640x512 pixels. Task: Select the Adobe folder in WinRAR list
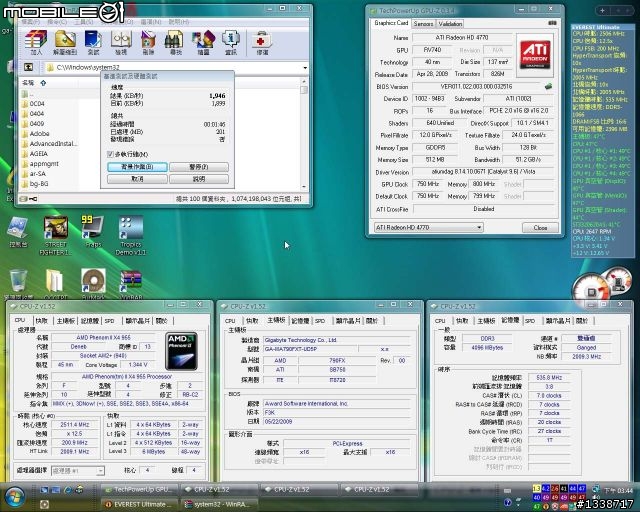click(39, 134)
